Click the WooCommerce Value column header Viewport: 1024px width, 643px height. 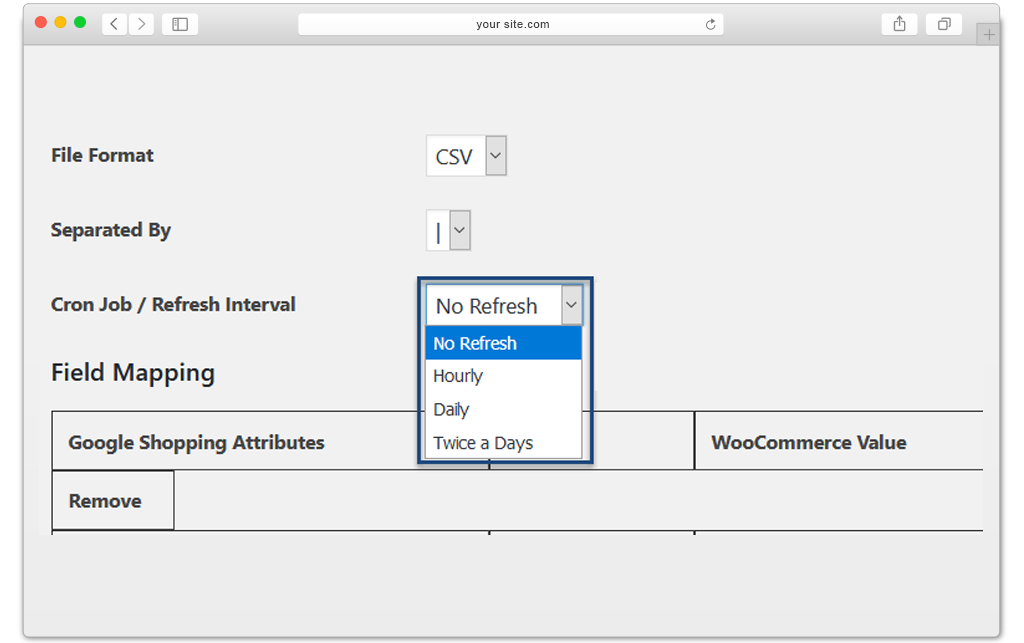pos(808,443)
